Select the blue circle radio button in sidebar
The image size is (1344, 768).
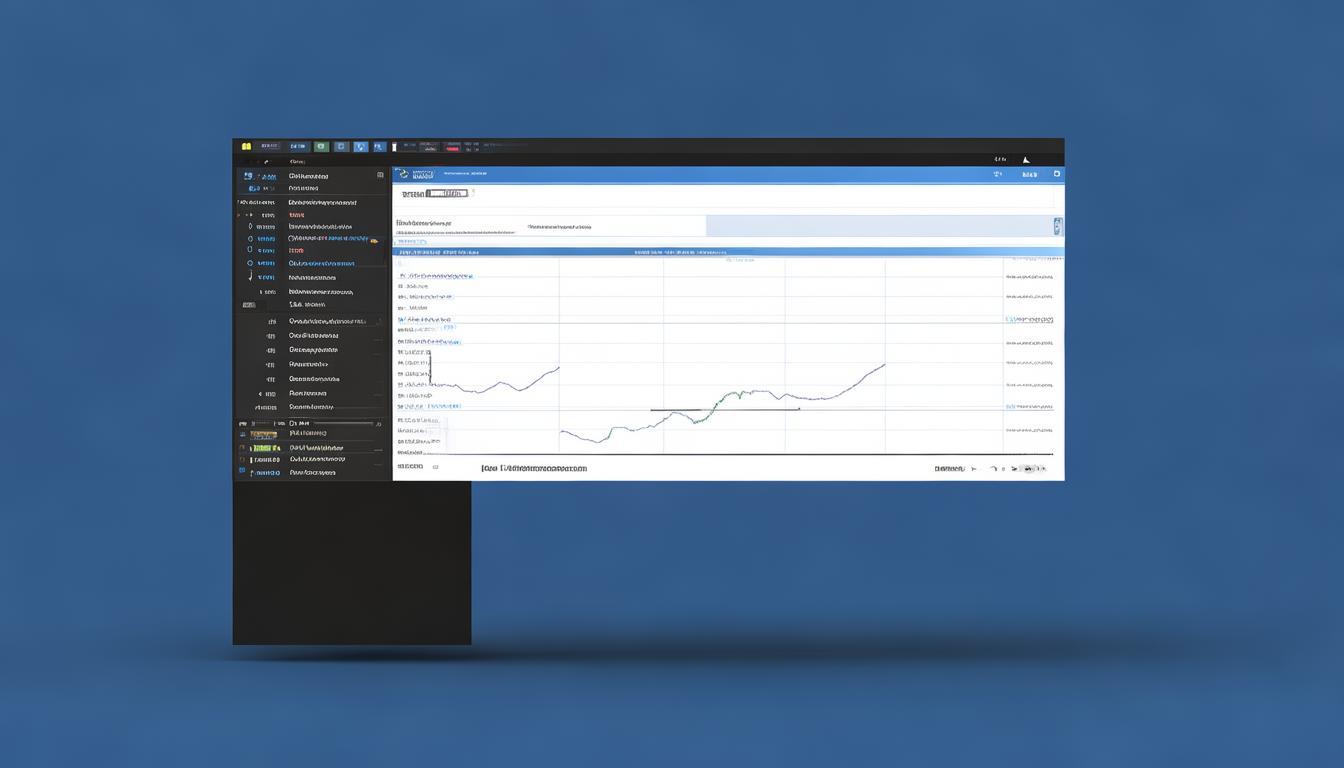pos(250,263)
